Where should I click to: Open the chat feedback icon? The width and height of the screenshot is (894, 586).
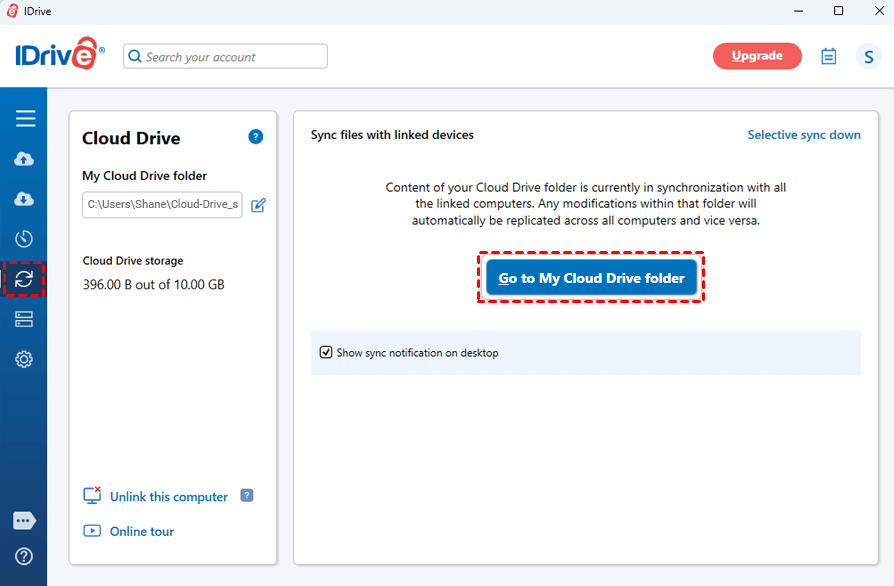tap(25, 521)
